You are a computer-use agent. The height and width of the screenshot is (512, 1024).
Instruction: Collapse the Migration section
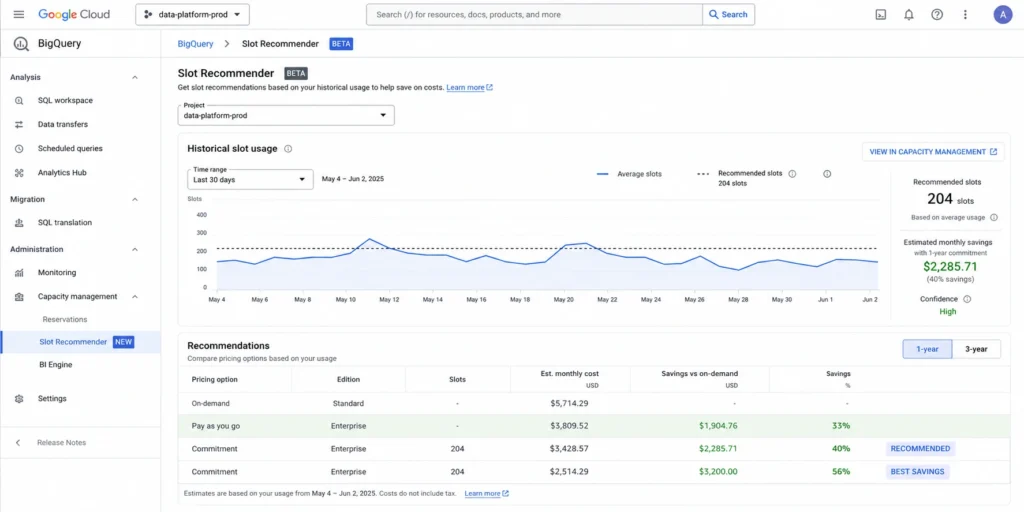(x=135, y=199)
